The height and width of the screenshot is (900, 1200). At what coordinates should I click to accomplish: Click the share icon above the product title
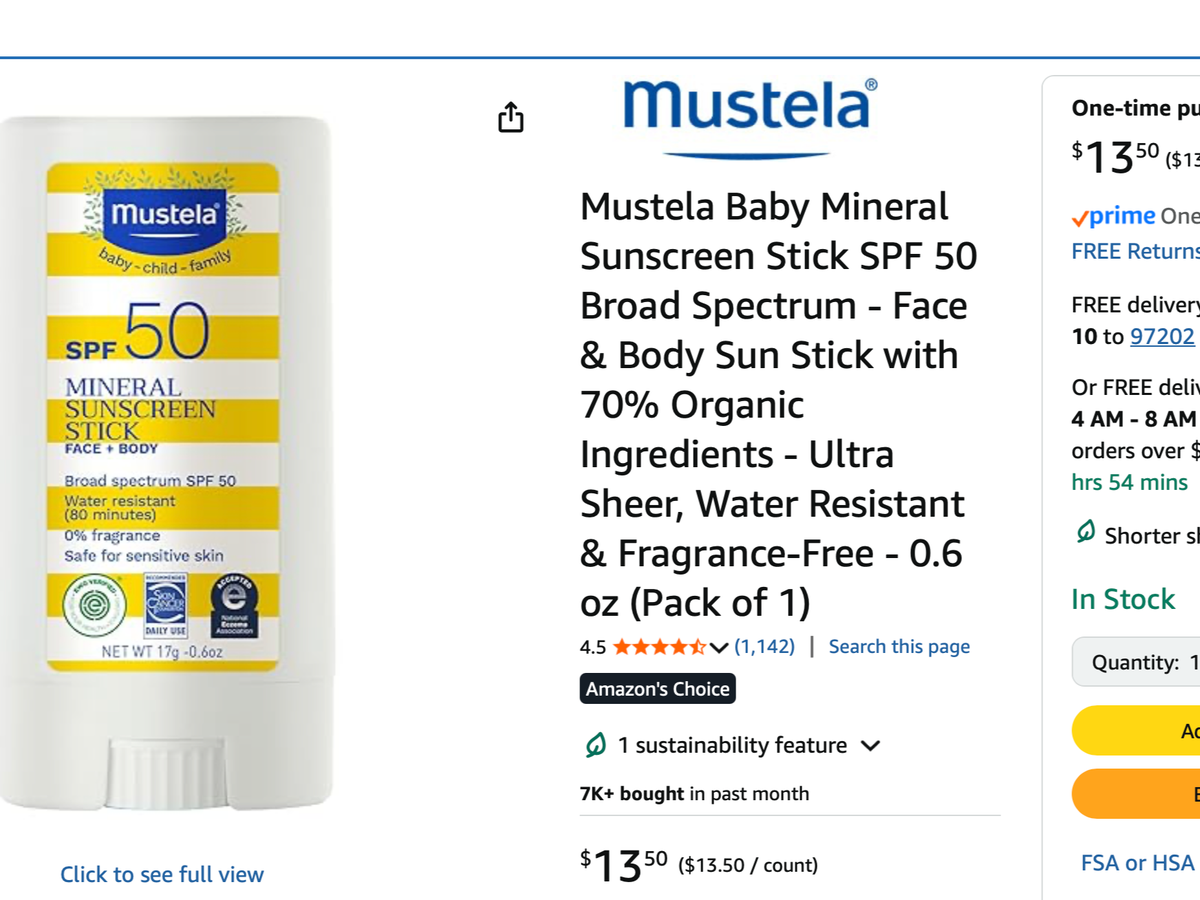(x=510, y=117)
